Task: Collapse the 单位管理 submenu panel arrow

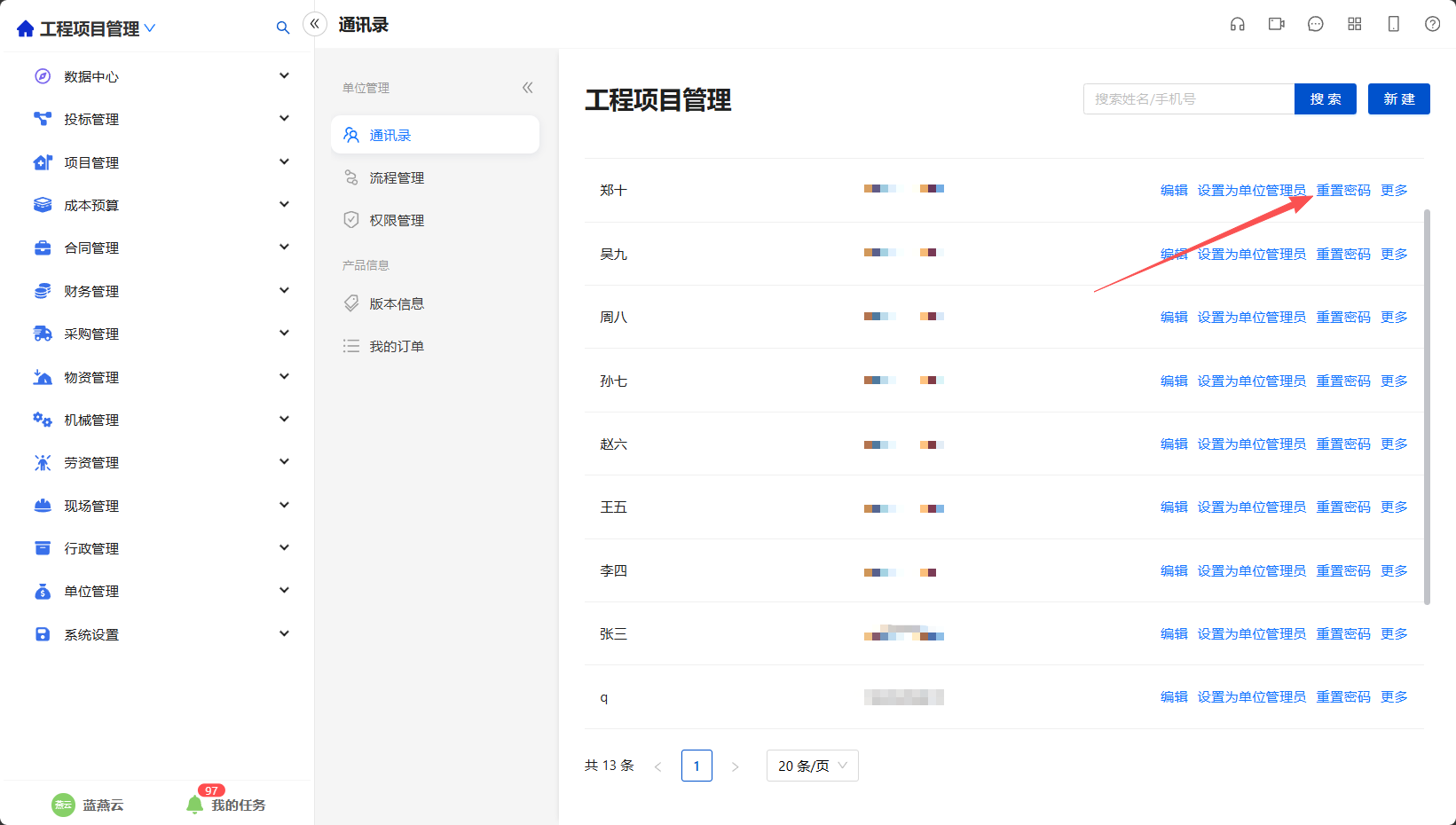Action: 528,87
